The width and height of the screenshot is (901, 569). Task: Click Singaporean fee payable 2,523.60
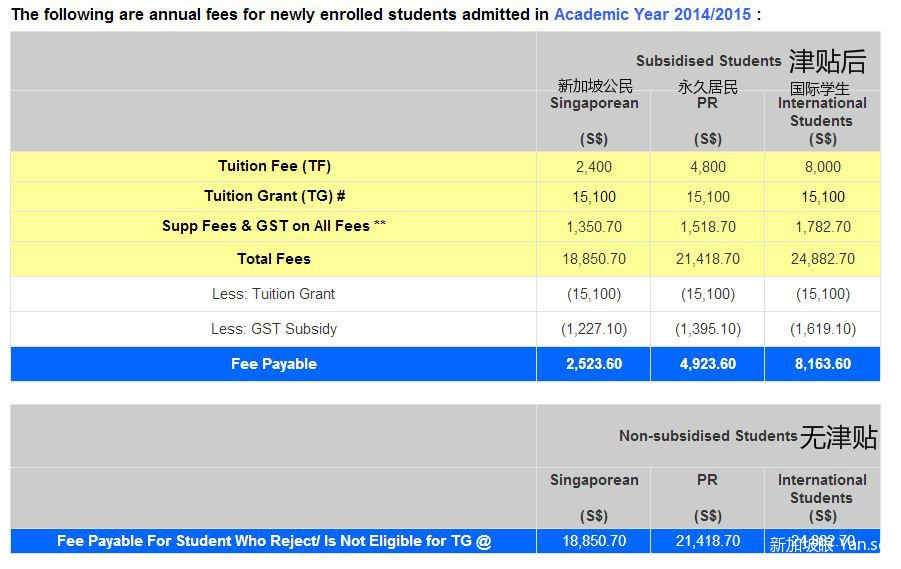pyautogui.click(x=594, y=364)
